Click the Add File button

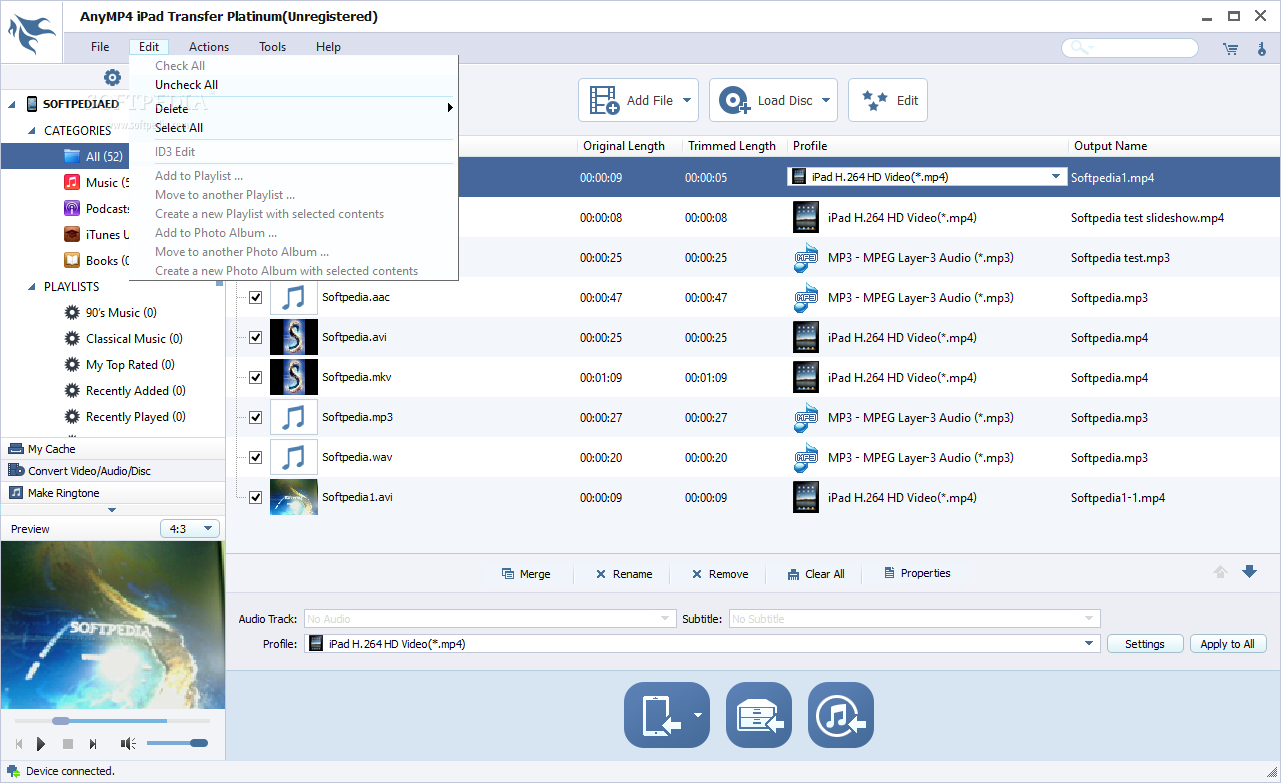636,100
